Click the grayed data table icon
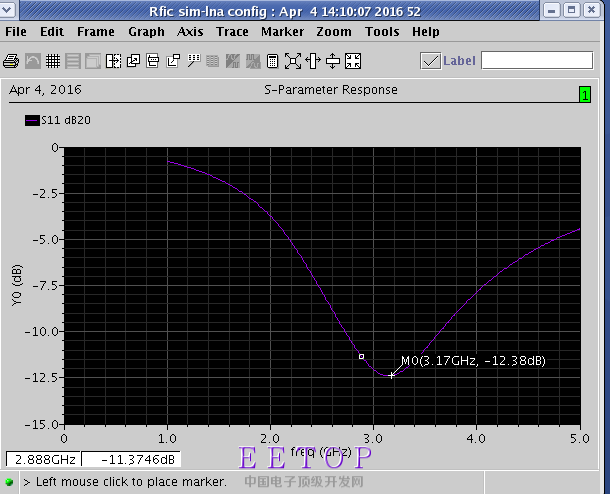The width and height of the screenshot is (610, 494). (212, 61)
